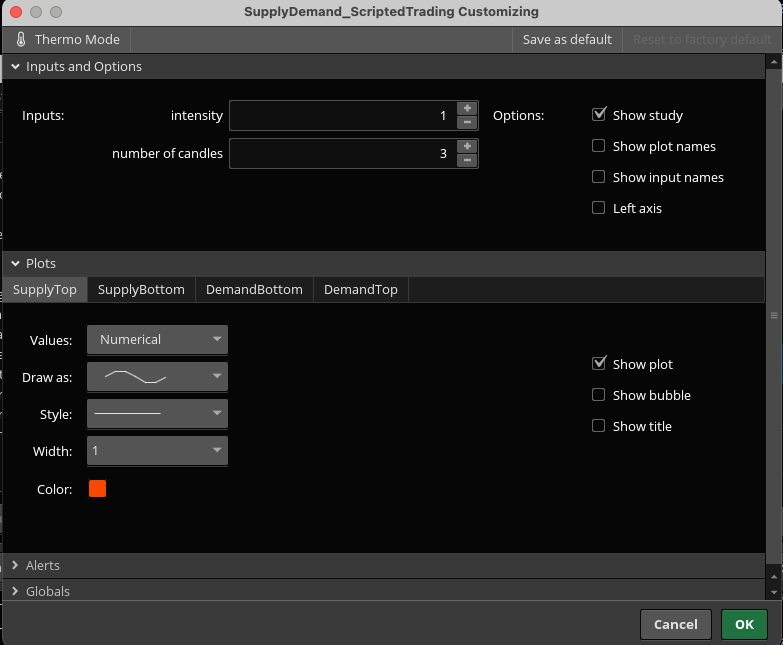Decrement number of candles value

point(467,160)
